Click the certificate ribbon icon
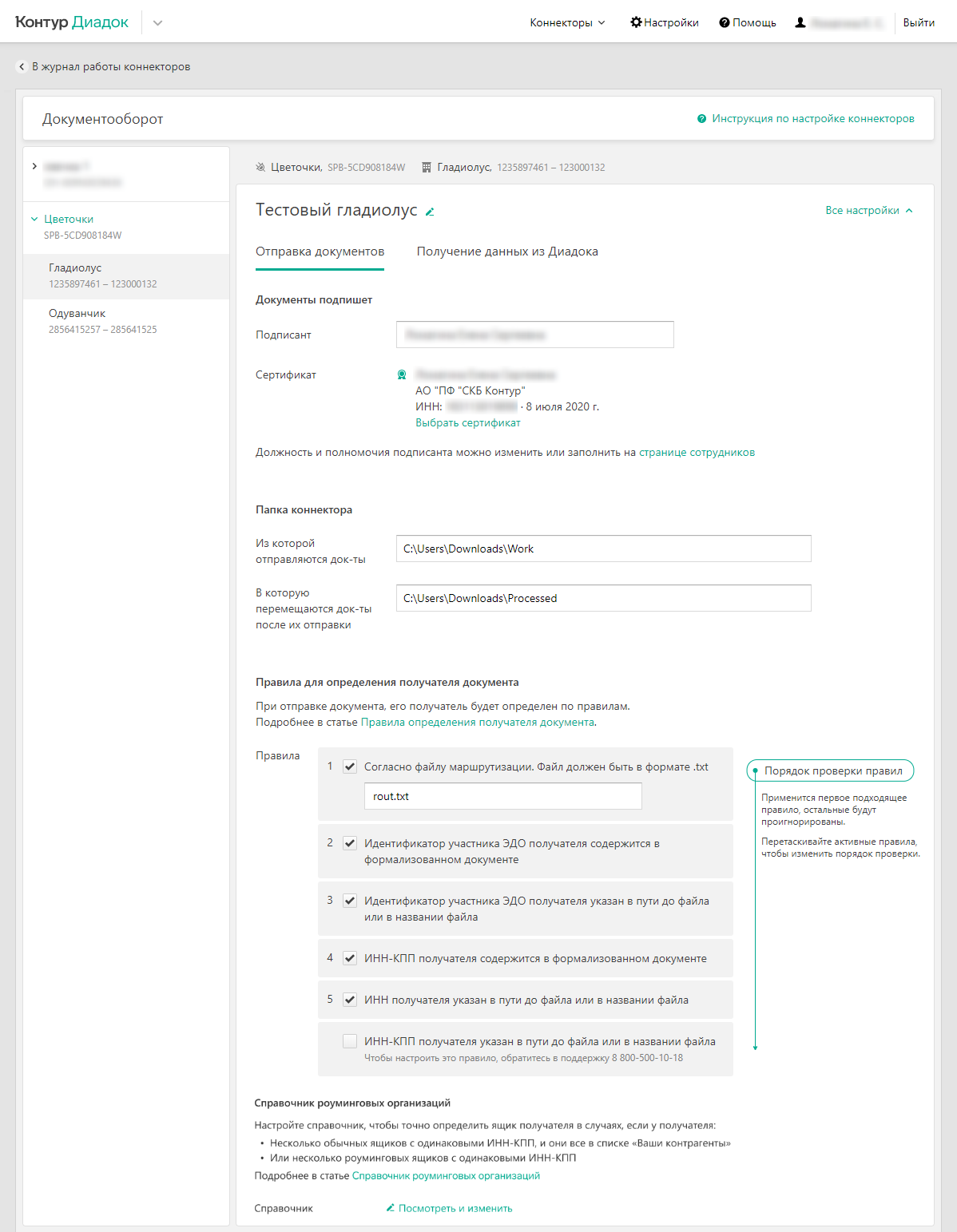This screenshot has width=957, height=1232. (x=402, y=375)
